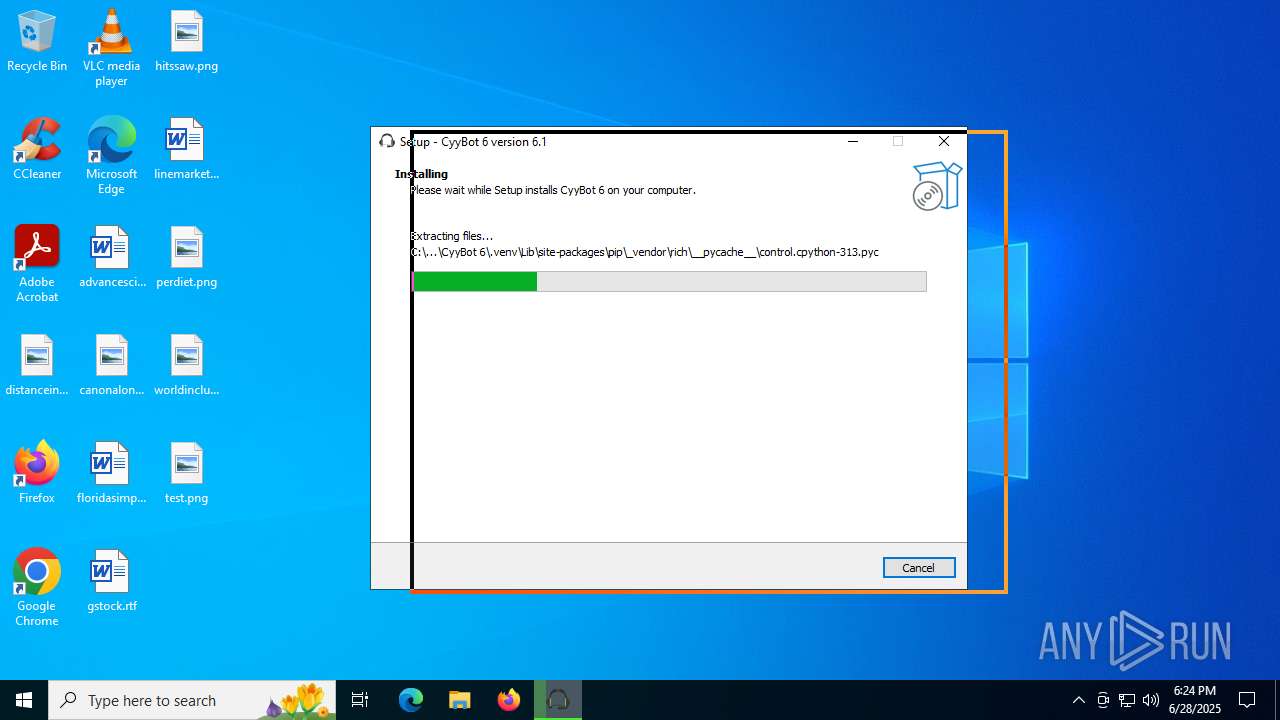The width and height of the screenshot is (1280, 720).
Task: Select the gstock.rtf document icon
Action: (111, 582)
